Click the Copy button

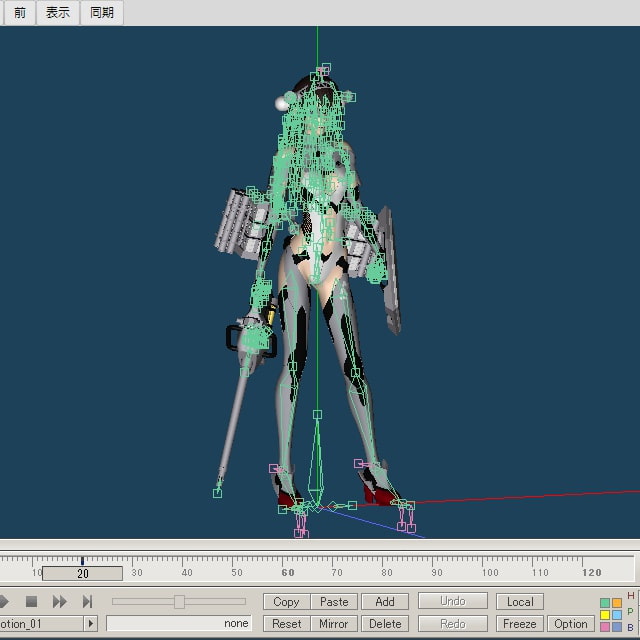pyautogui.click(x=286, y=601)
